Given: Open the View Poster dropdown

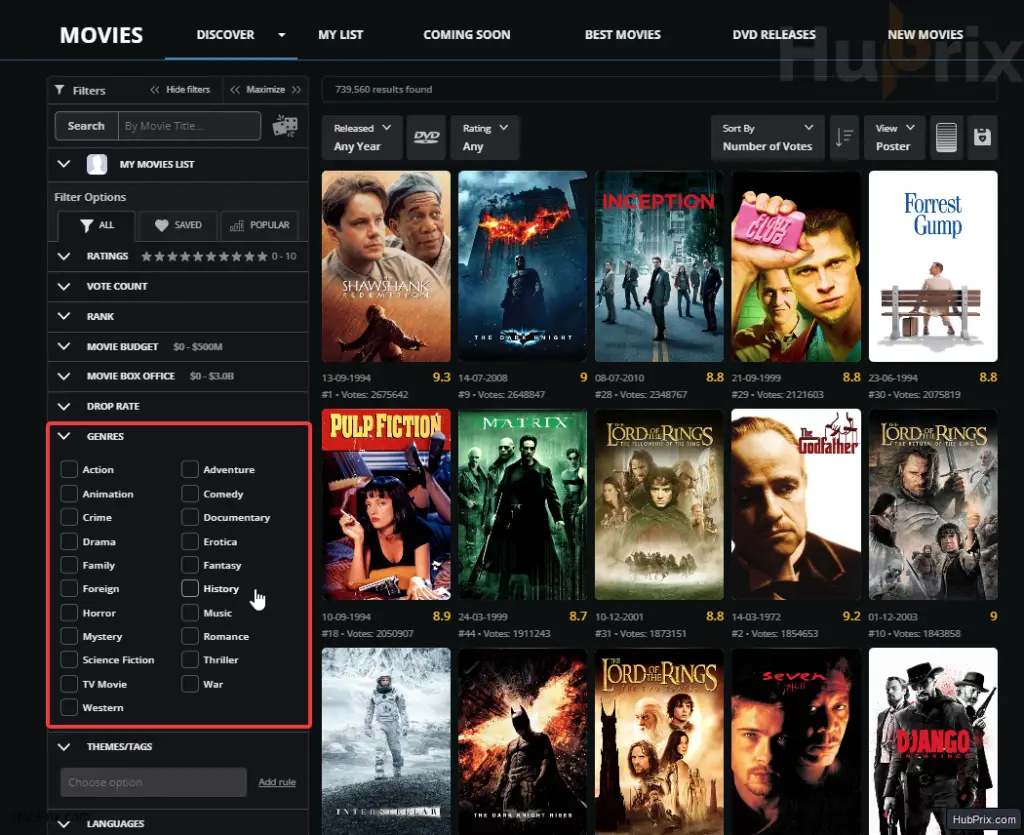Looking at the screenshot, I should click(x=894, y=137).
